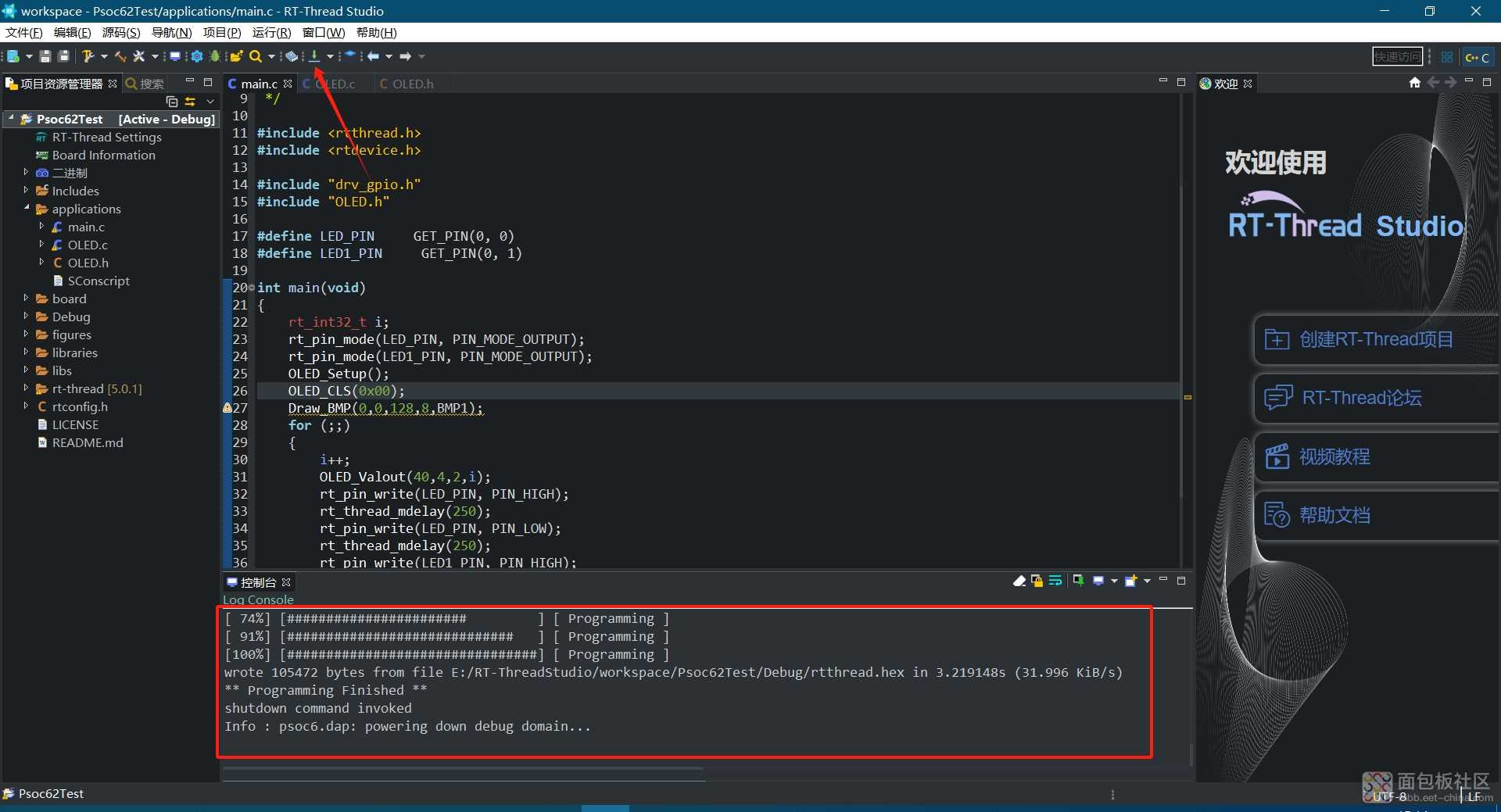Click the 创建RT-Thread项目 button
The image size is (1501, 812).
1376,339
